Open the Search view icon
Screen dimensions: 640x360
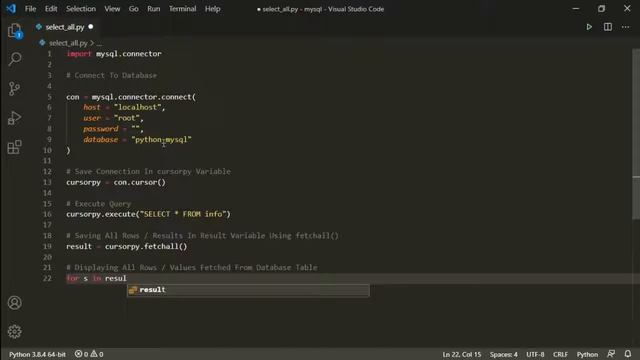pyautogui.click(x=15, y=59)
